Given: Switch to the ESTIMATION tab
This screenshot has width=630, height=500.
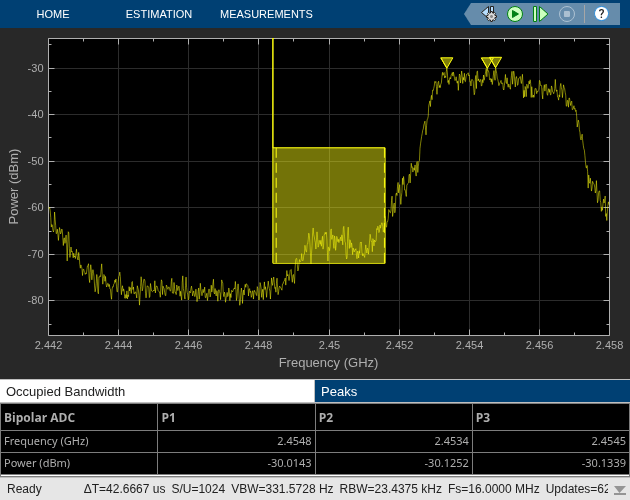Looking at the screenshot, I should tap(159, 14).
